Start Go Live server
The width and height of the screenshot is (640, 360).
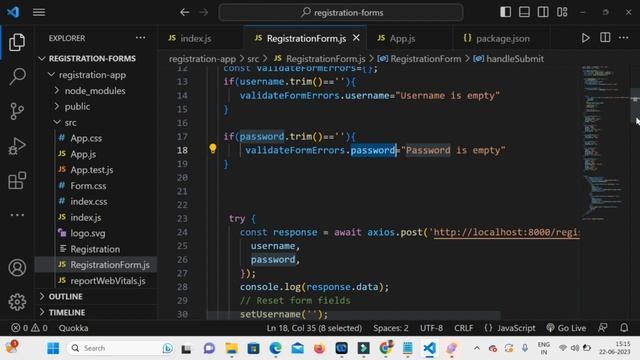point(566,328)
